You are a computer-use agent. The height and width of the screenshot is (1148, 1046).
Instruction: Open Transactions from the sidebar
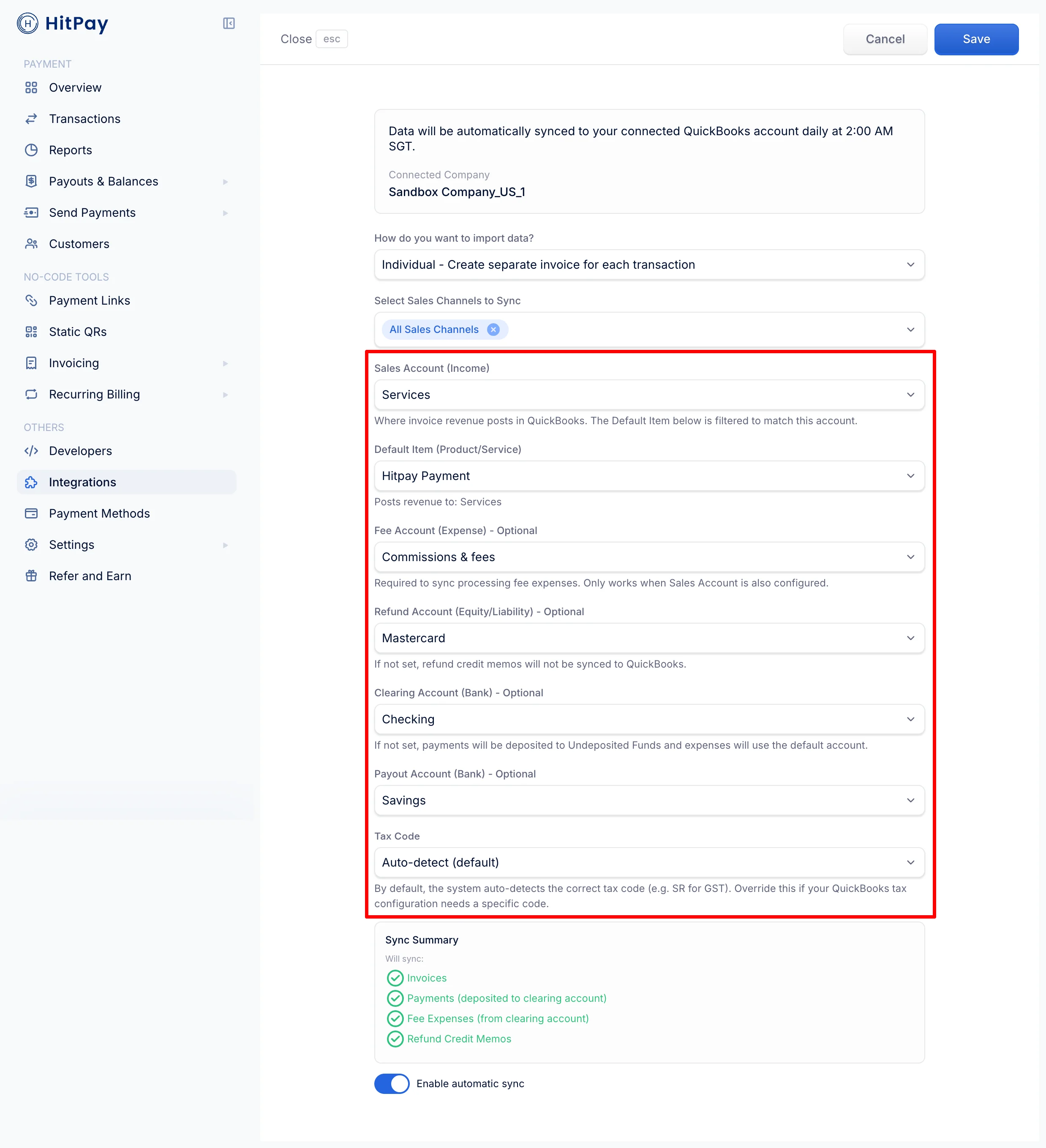[x=126, y=119]
